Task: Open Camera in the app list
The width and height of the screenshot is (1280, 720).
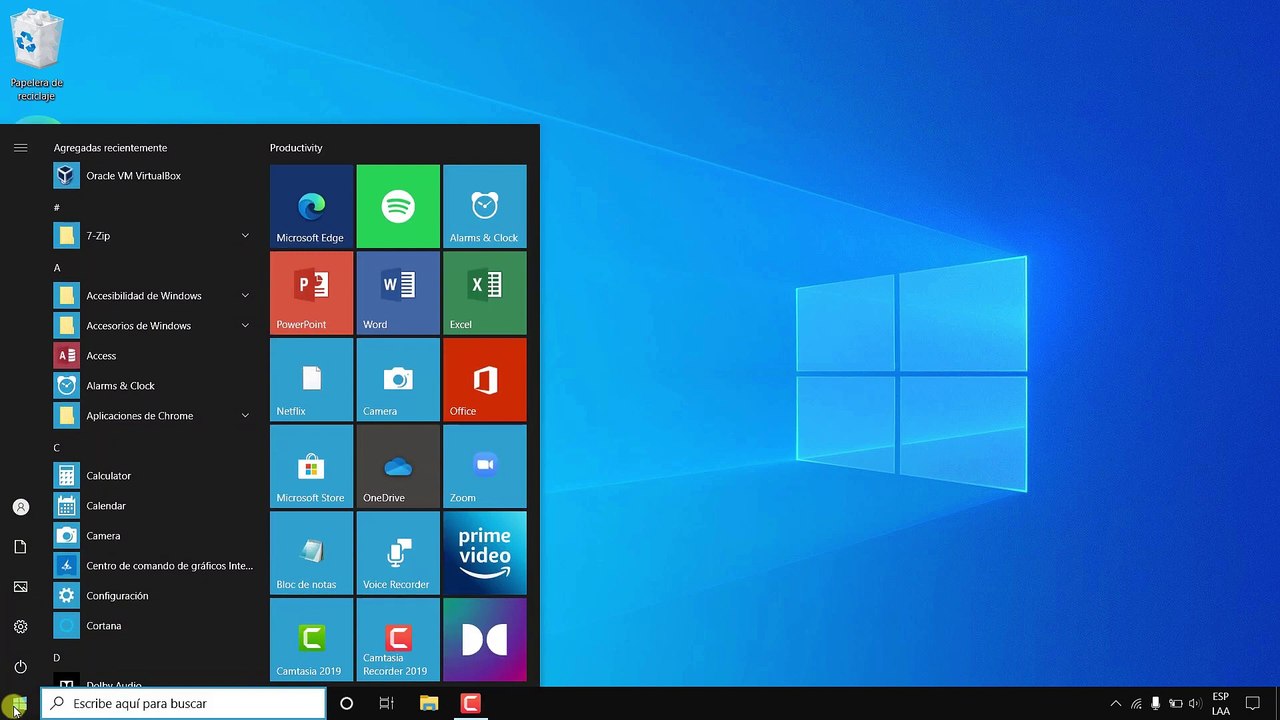Action: (x=153, y=536)
